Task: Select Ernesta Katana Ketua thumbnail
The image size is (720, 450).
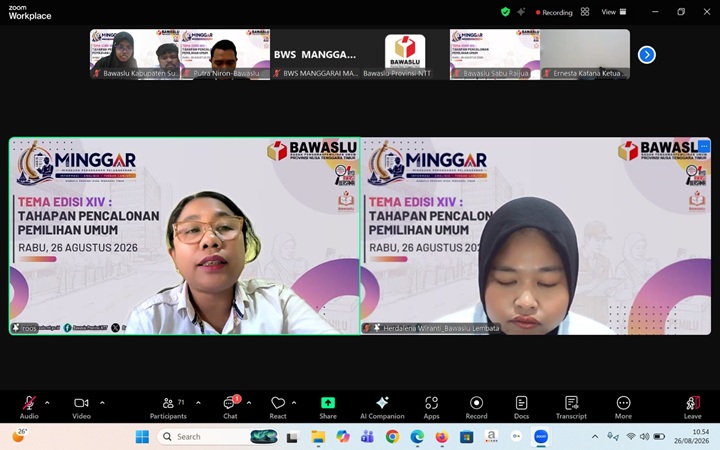Action: pyautogui.click(x=585, y=54)
